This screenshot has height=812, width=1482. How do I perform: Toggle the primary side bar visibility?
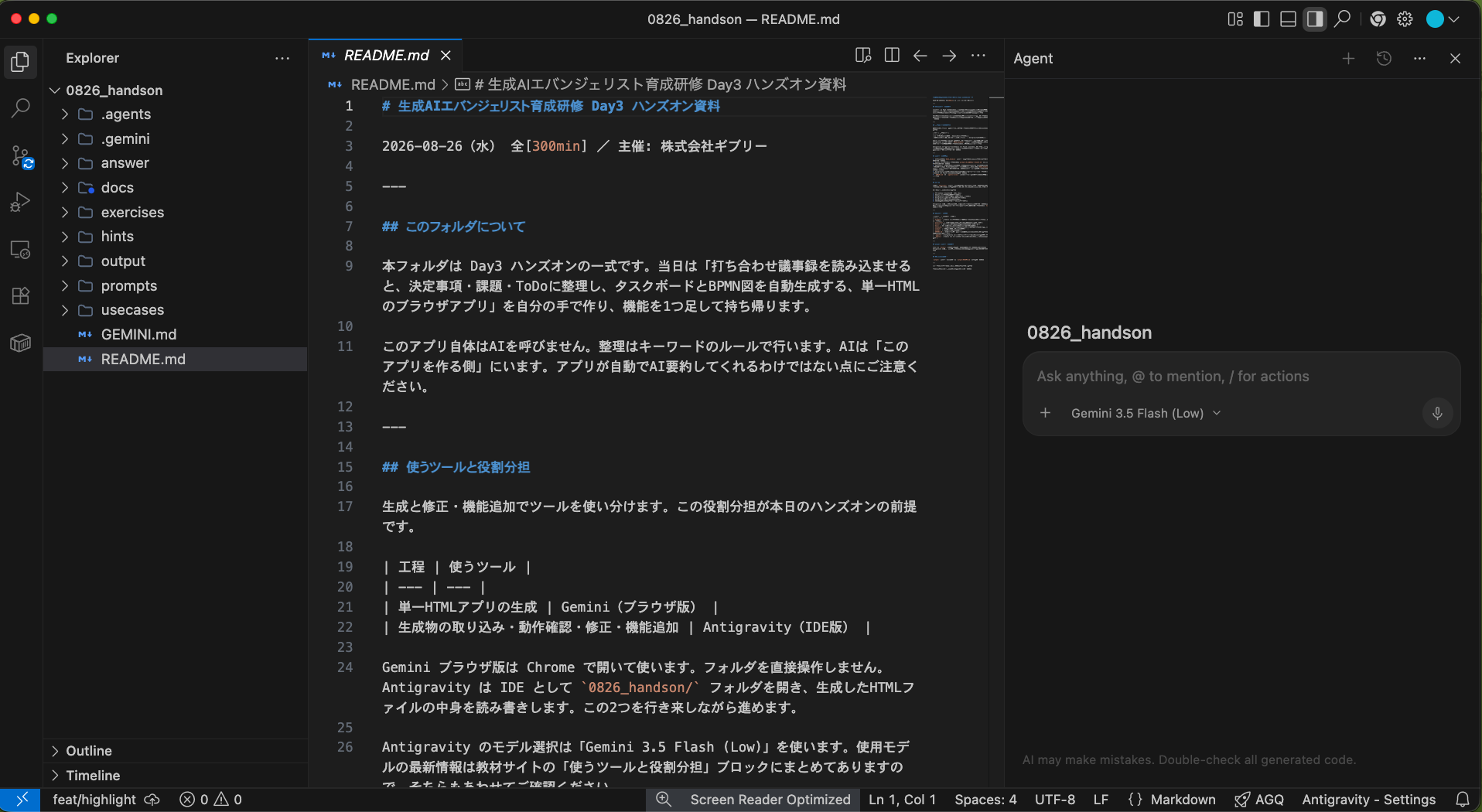1262,19
